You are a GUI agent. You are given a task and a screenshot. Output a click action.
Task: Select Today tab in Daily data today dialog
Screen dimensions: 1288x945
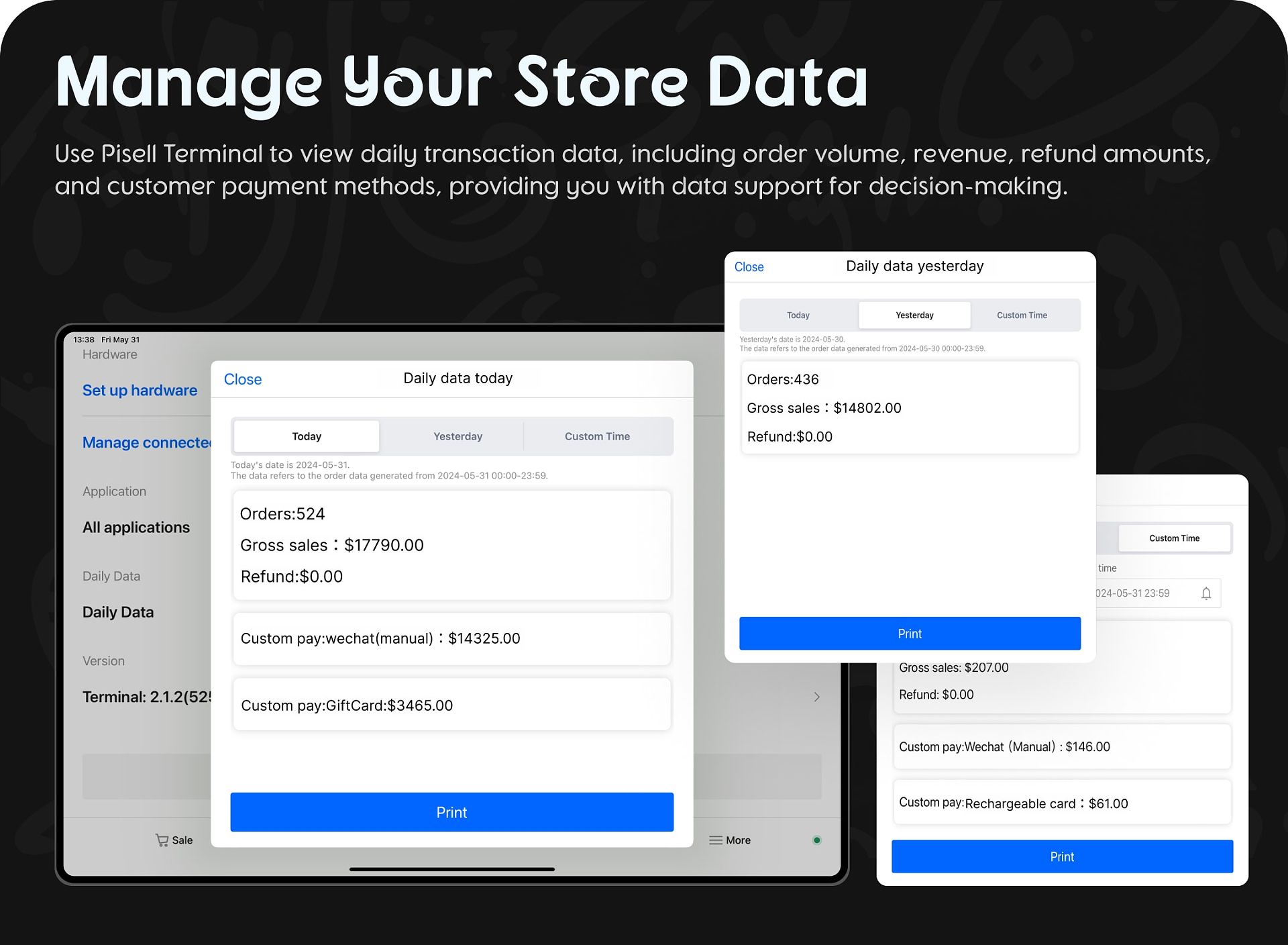[x=307, y=436]
